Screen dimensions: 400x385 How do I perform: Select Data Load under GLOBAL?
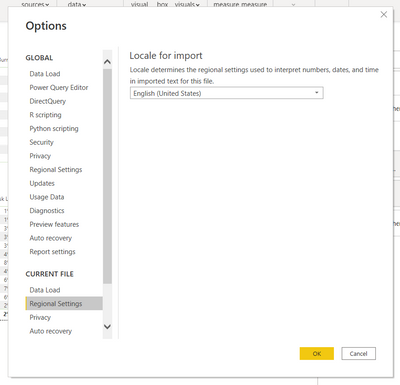(x=45, y=74)
